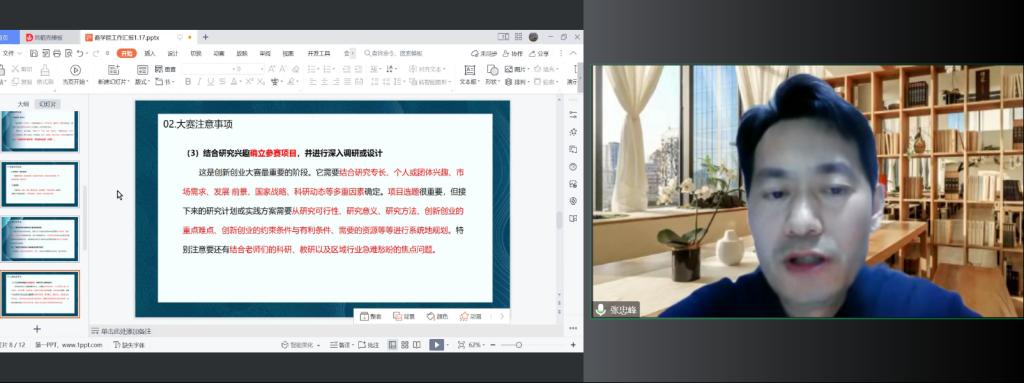The height and width of the screenshot is (383, 1024).
Task: Open the 插入 ribbon tab
Action: pyautogui.click(x=150, y=54)
